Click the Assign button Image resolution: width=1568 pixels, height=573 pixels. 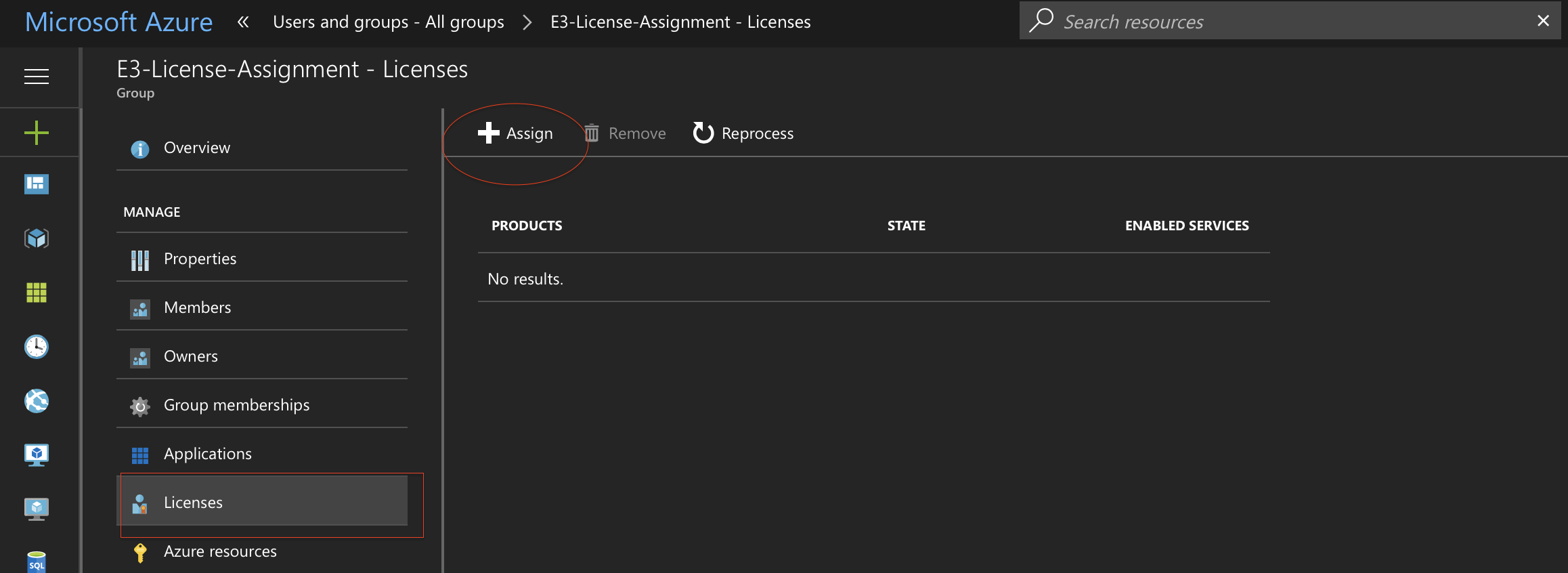click(x=515, y=133)
